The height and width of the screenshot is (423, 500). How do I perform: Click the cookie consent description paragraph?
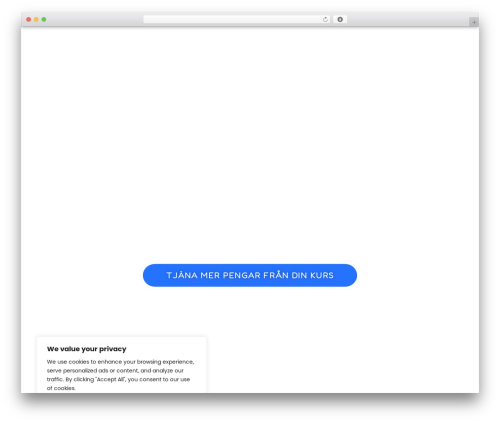(120, 375)
